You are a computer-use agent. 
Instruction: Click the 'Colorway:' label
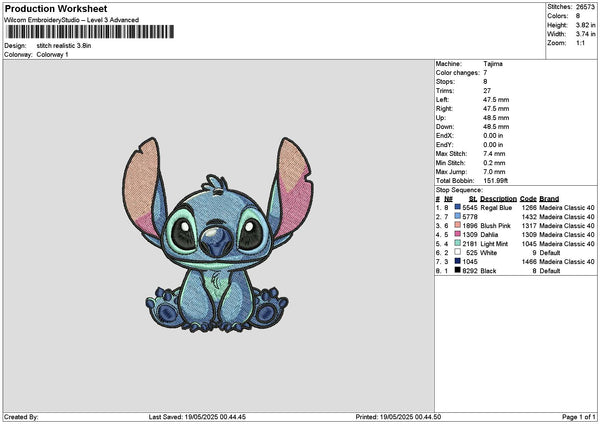point(18,55)
